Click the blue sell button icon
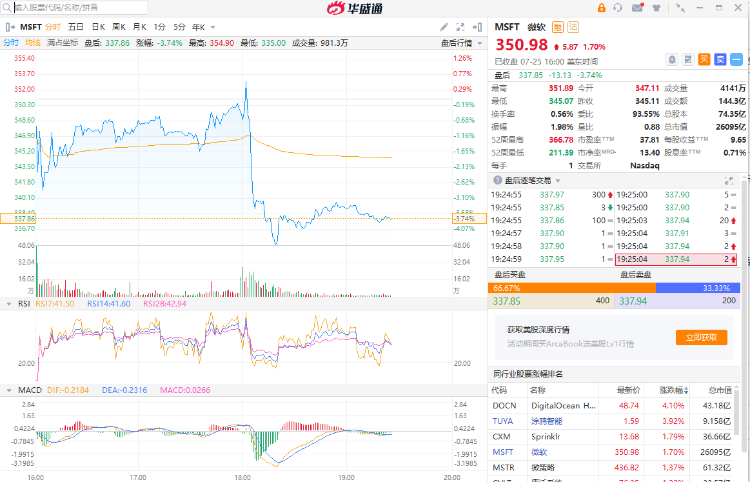 720,59
